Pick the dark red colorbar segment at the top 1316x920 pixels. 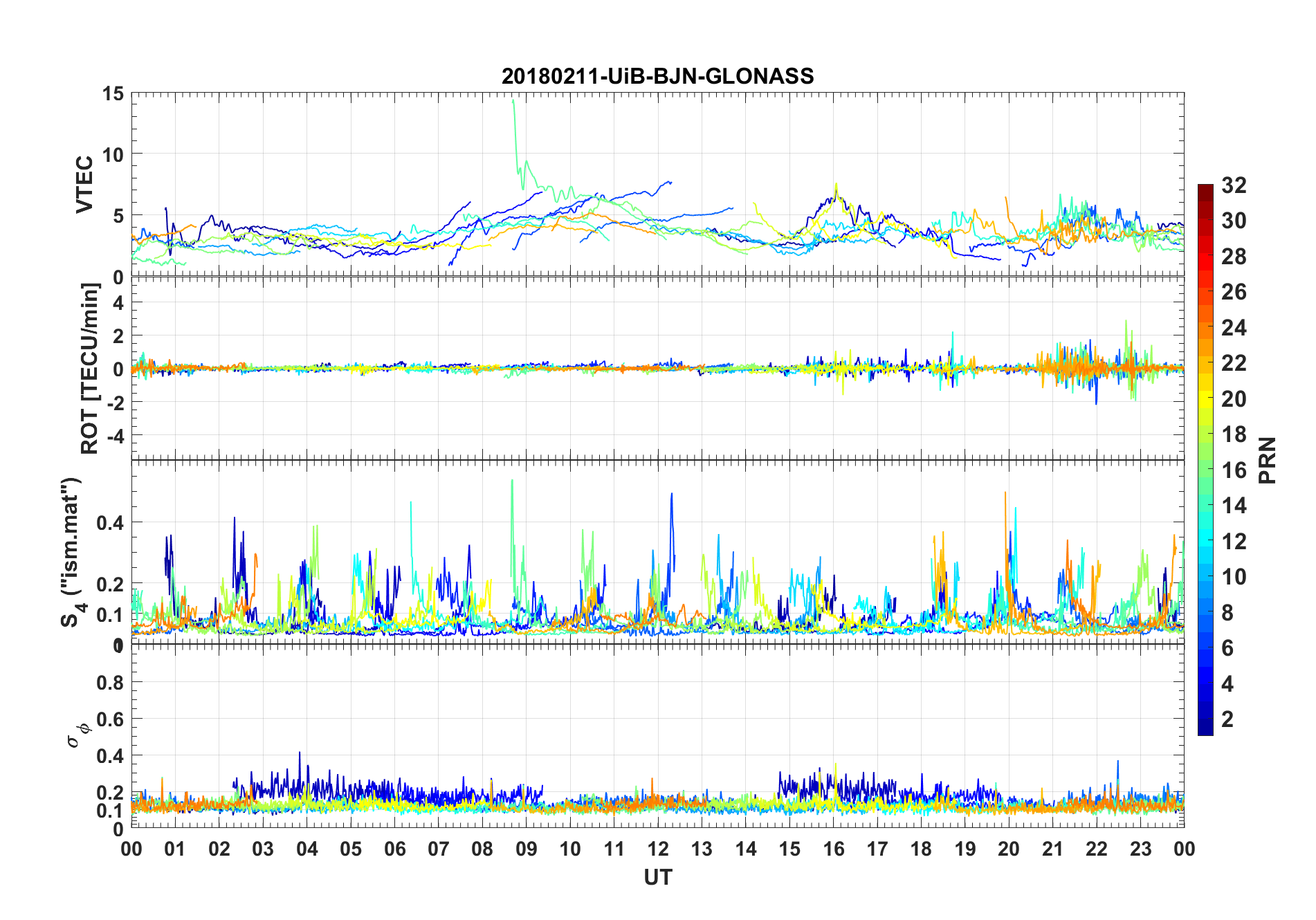point(1205,190)
